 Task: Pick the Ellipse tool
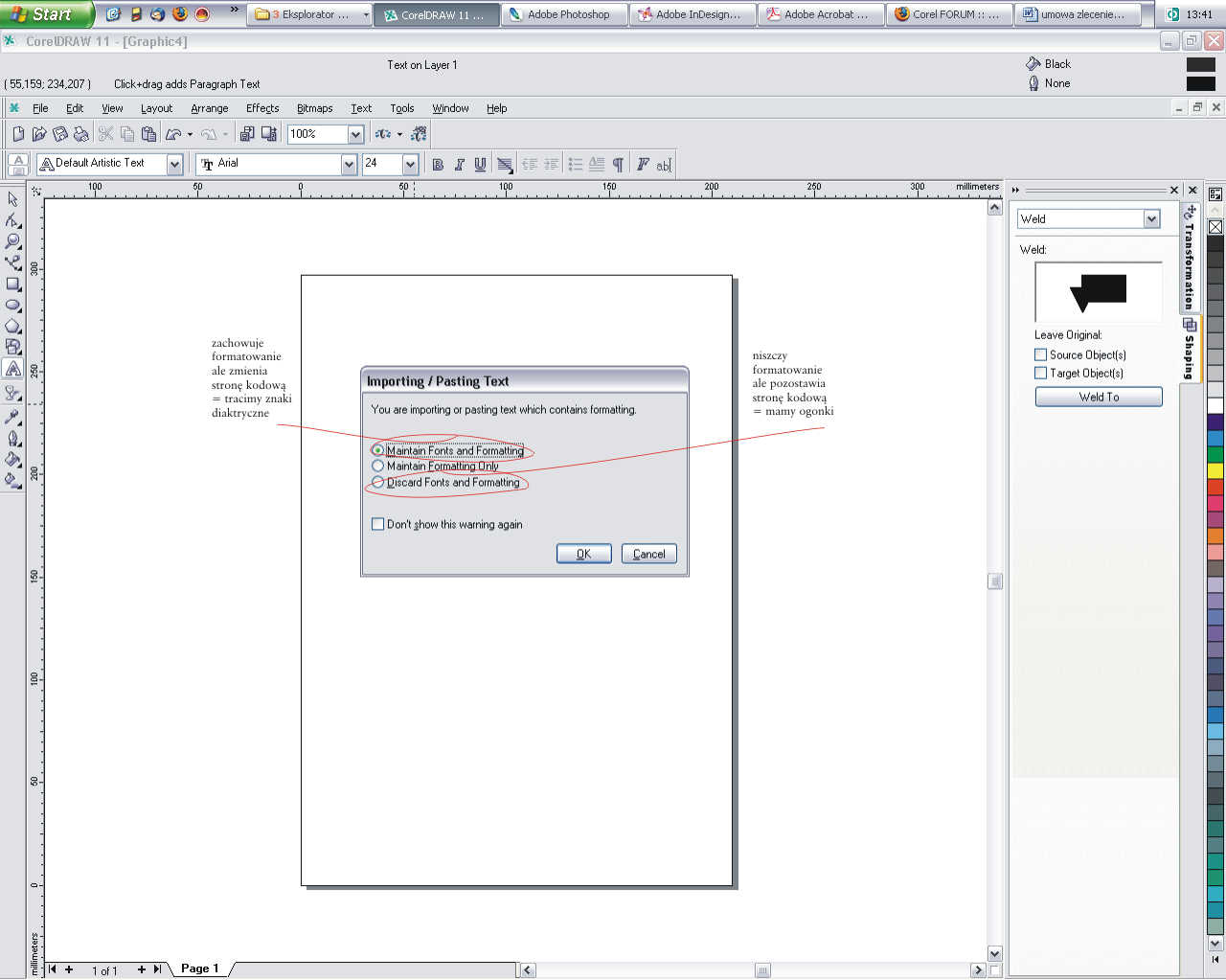12,306
